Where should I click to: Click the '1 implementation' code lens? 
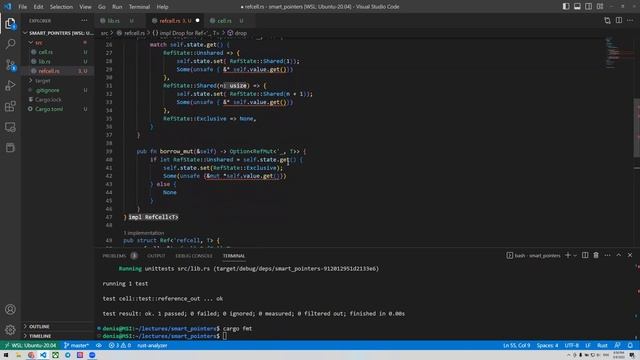[144, 233]
